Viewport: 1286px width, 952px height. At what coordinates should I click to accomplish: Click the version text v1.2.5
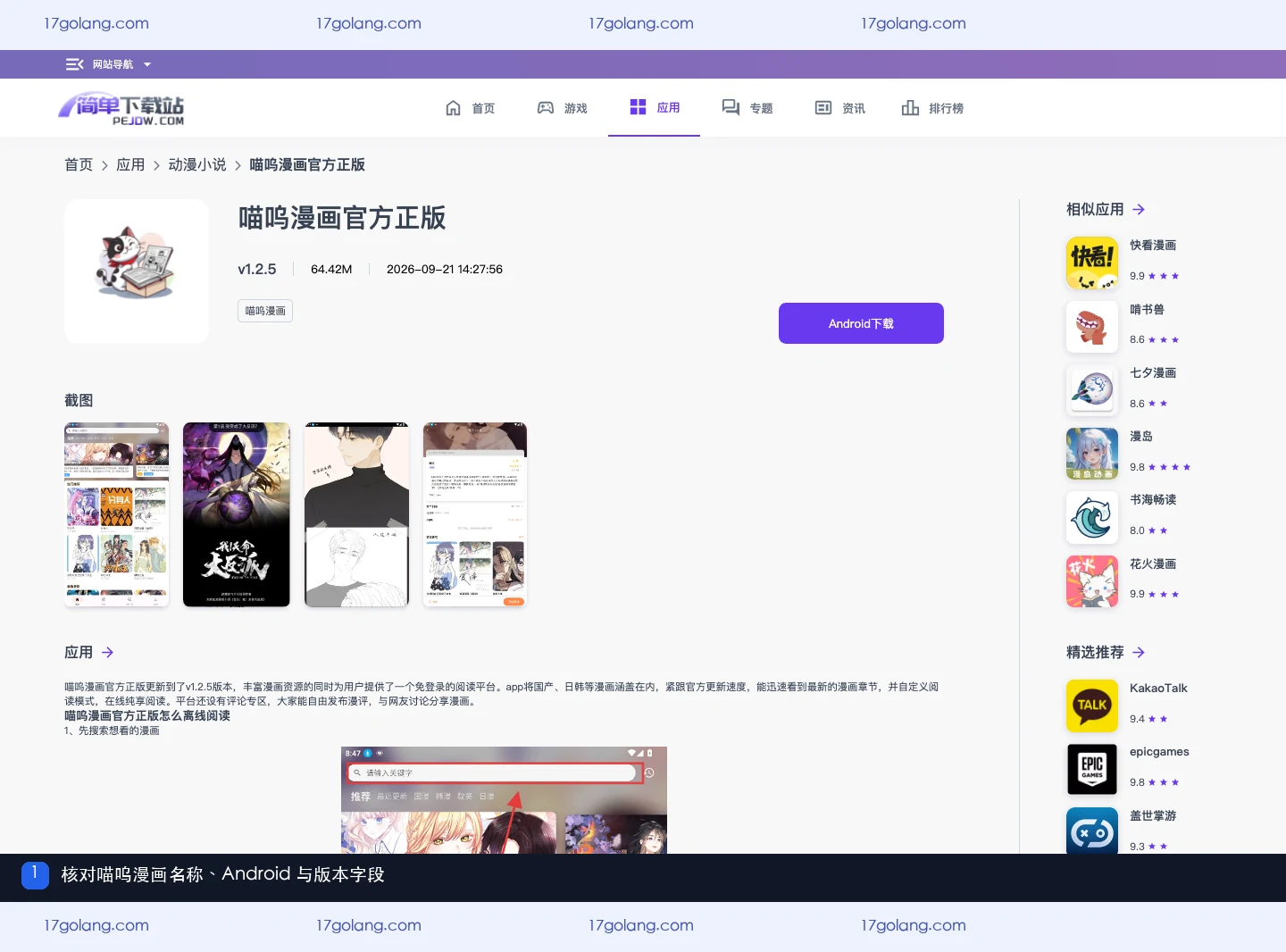[x=257, y=270]
